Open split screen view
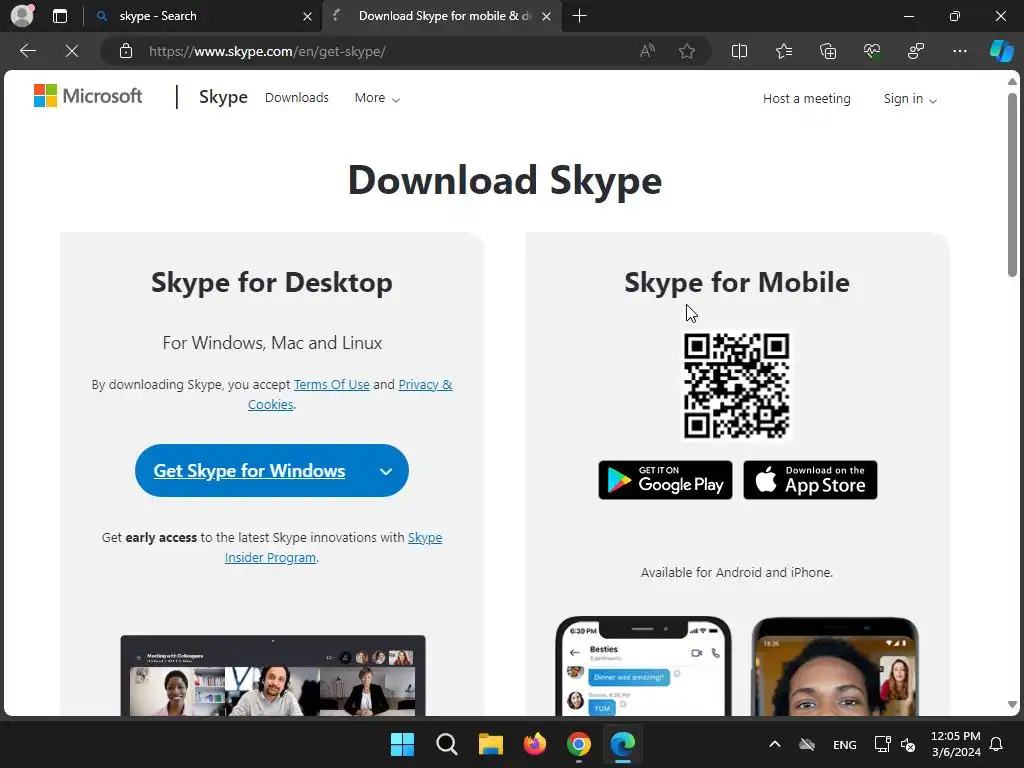This screenshot has width=1024, height=768. [x=739, y=51]
